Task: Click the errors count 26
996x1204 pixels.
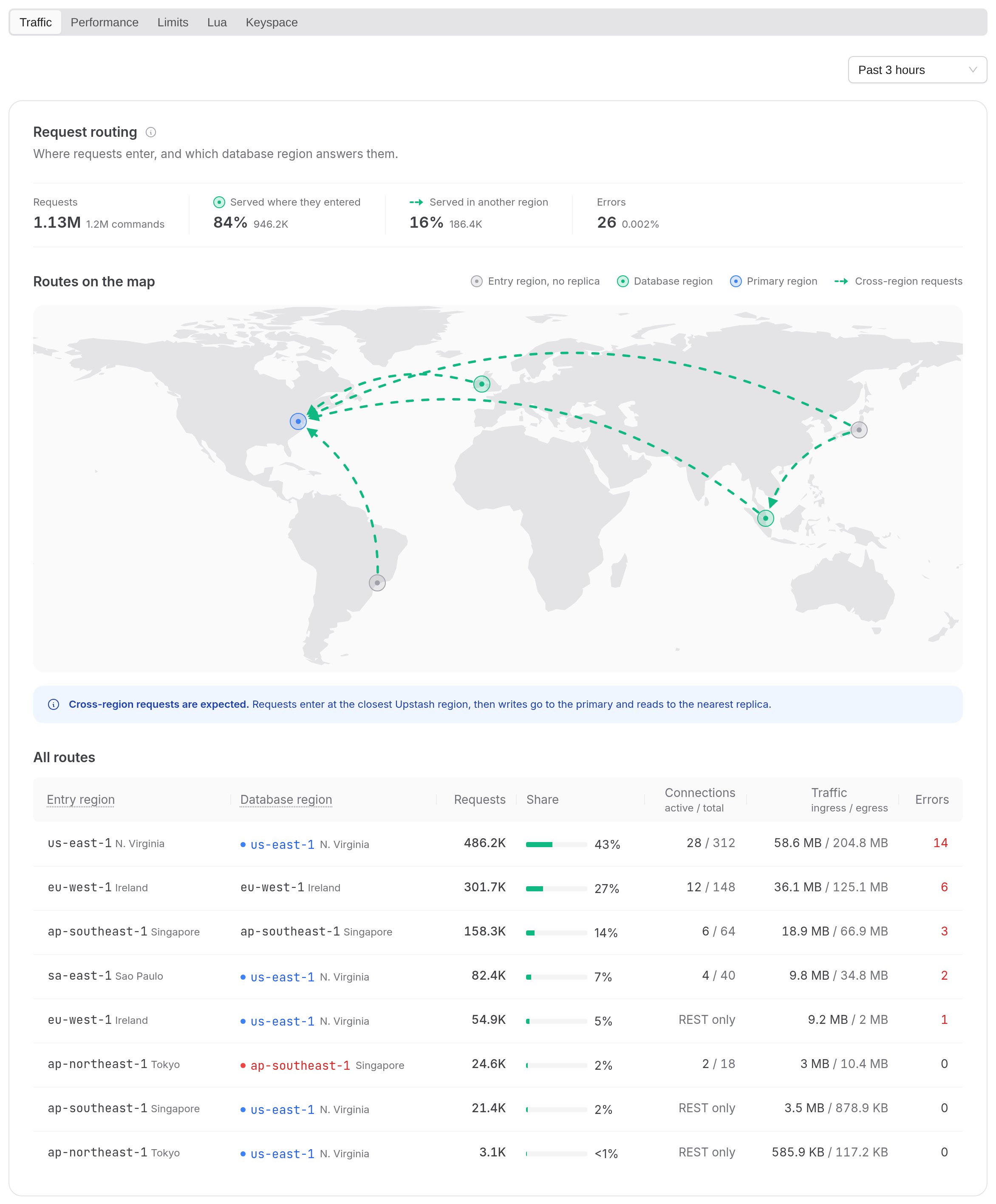Action: tap(606, 223)
